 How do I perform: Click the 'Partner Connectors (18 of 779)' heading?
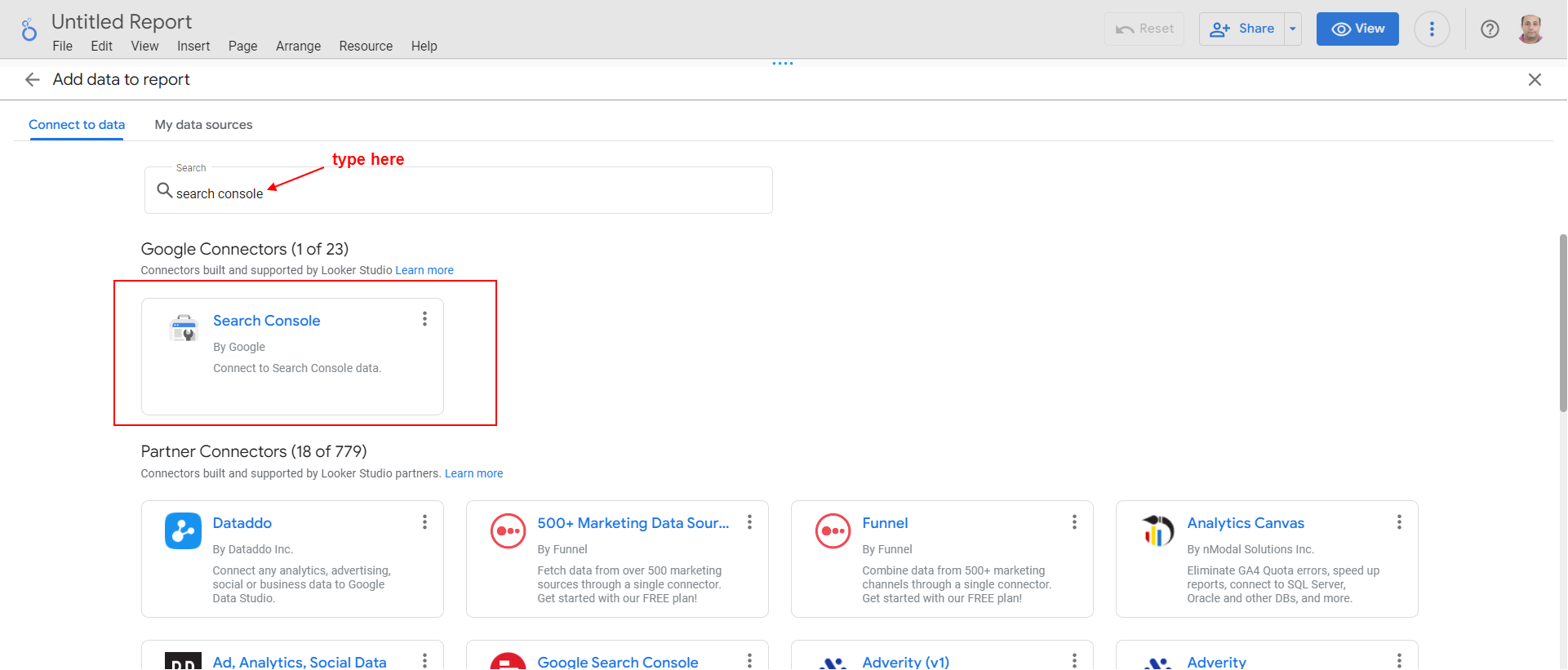[x=254, y=451]
